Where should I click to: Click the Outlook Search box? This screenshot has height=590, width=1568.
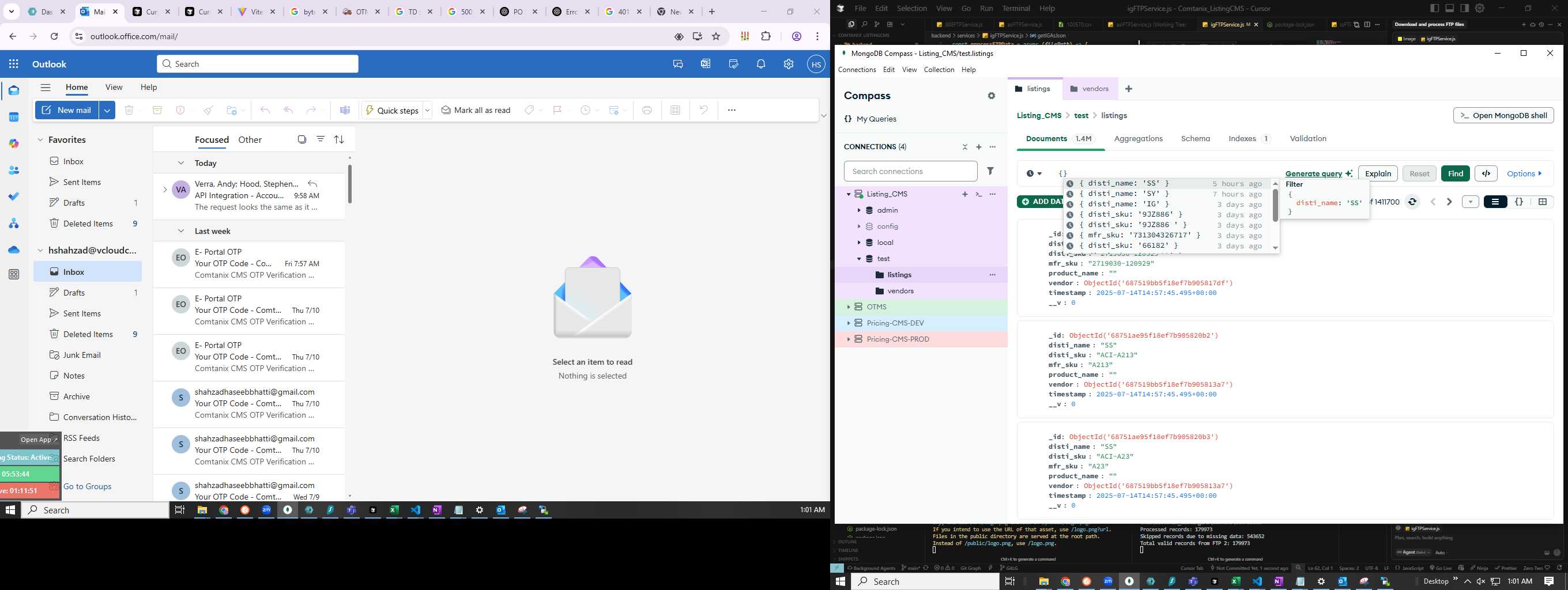pos(258,64)
